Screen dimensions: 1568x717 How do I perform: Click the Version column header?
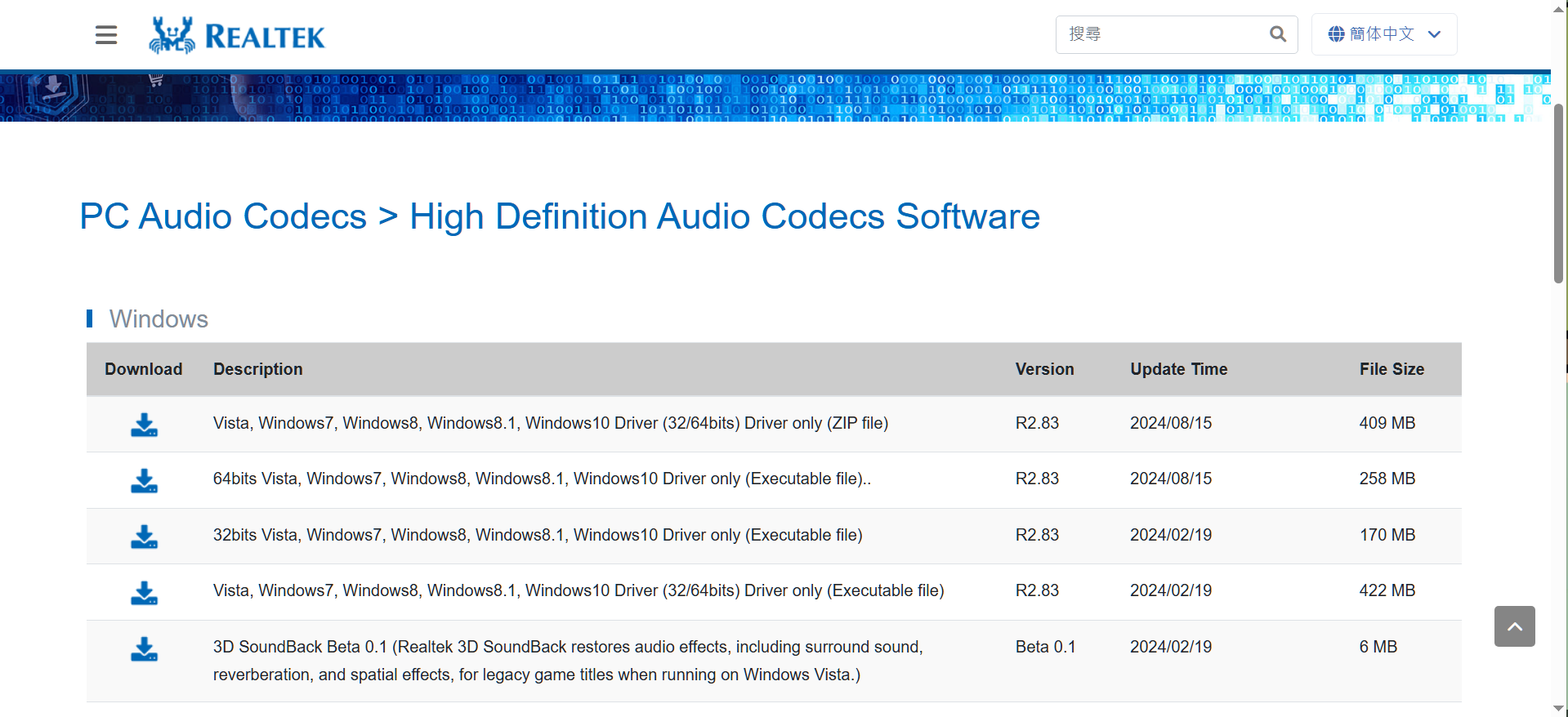pos(1044,369)
